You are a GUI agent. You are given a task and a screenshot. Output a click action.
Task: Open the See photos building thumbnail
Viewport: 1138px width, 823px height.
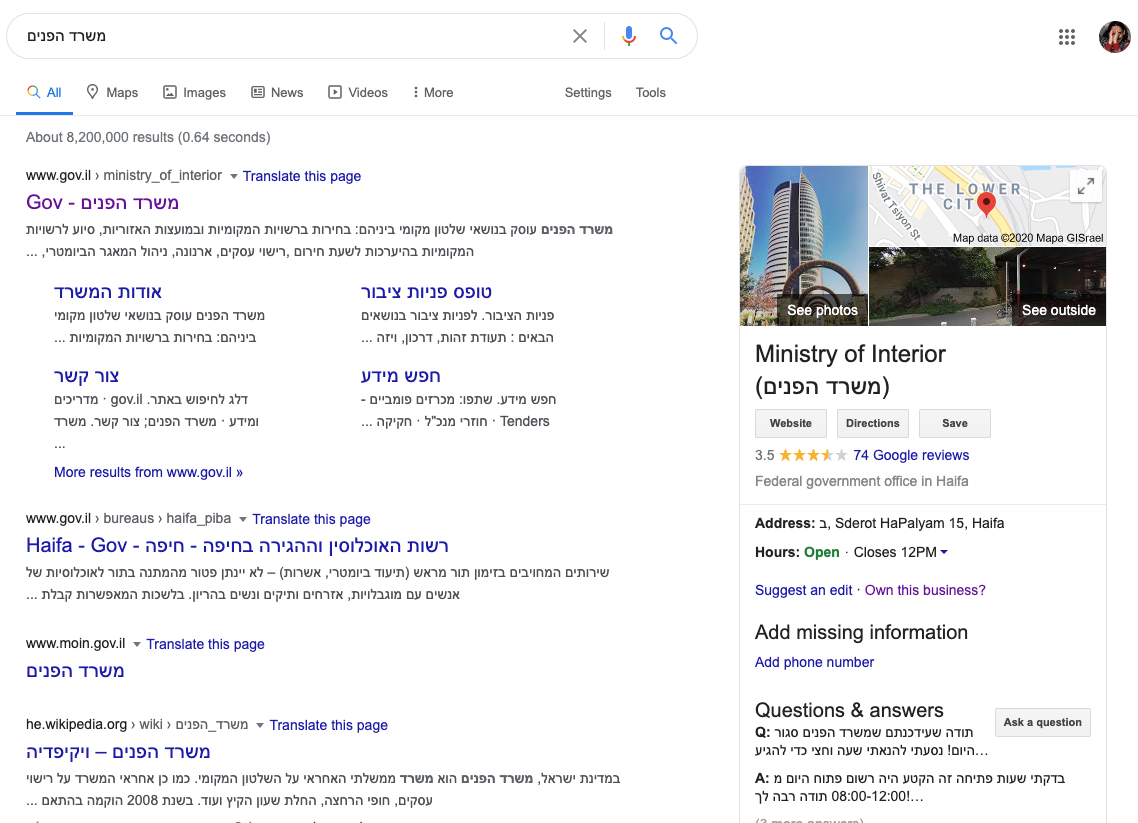click(803, 246)
